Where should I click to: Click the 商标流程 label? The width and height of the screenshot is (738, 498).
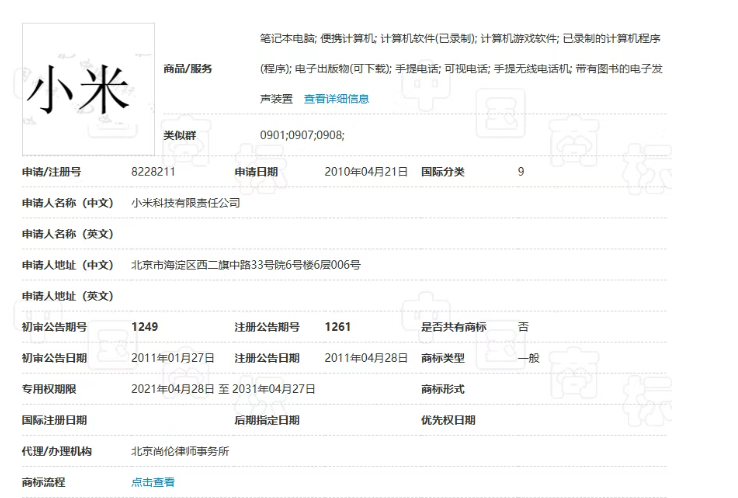tap(43, 482)
